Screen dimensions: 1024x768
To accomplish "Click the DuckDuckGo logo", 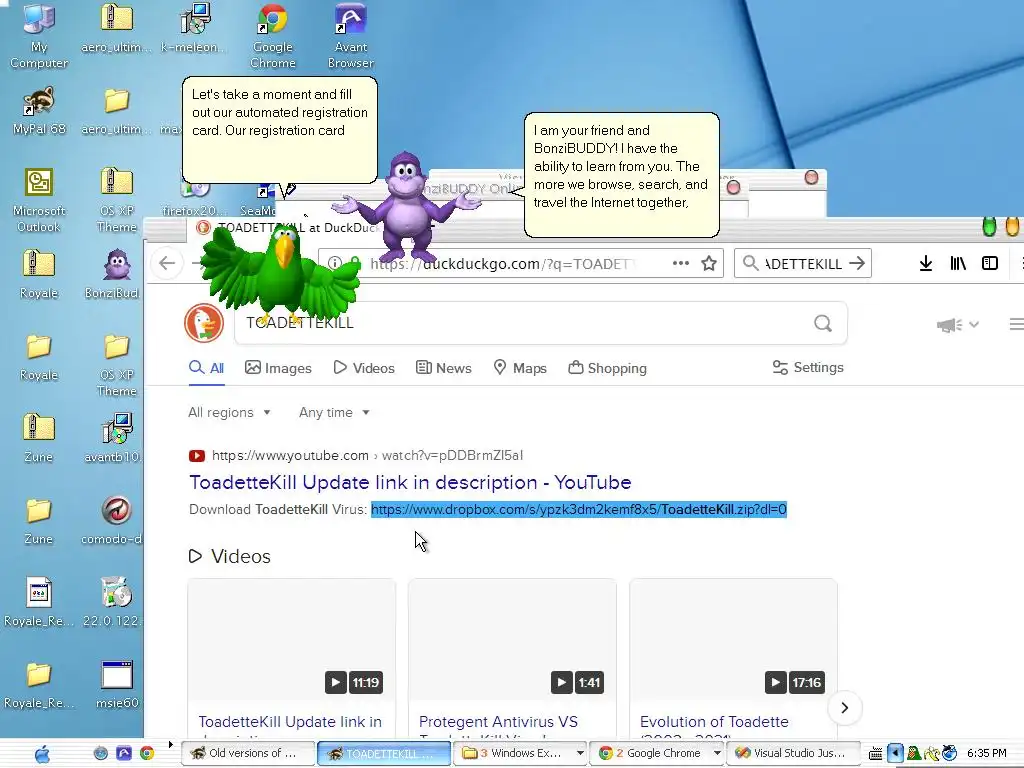I will (x=204, y=323).
